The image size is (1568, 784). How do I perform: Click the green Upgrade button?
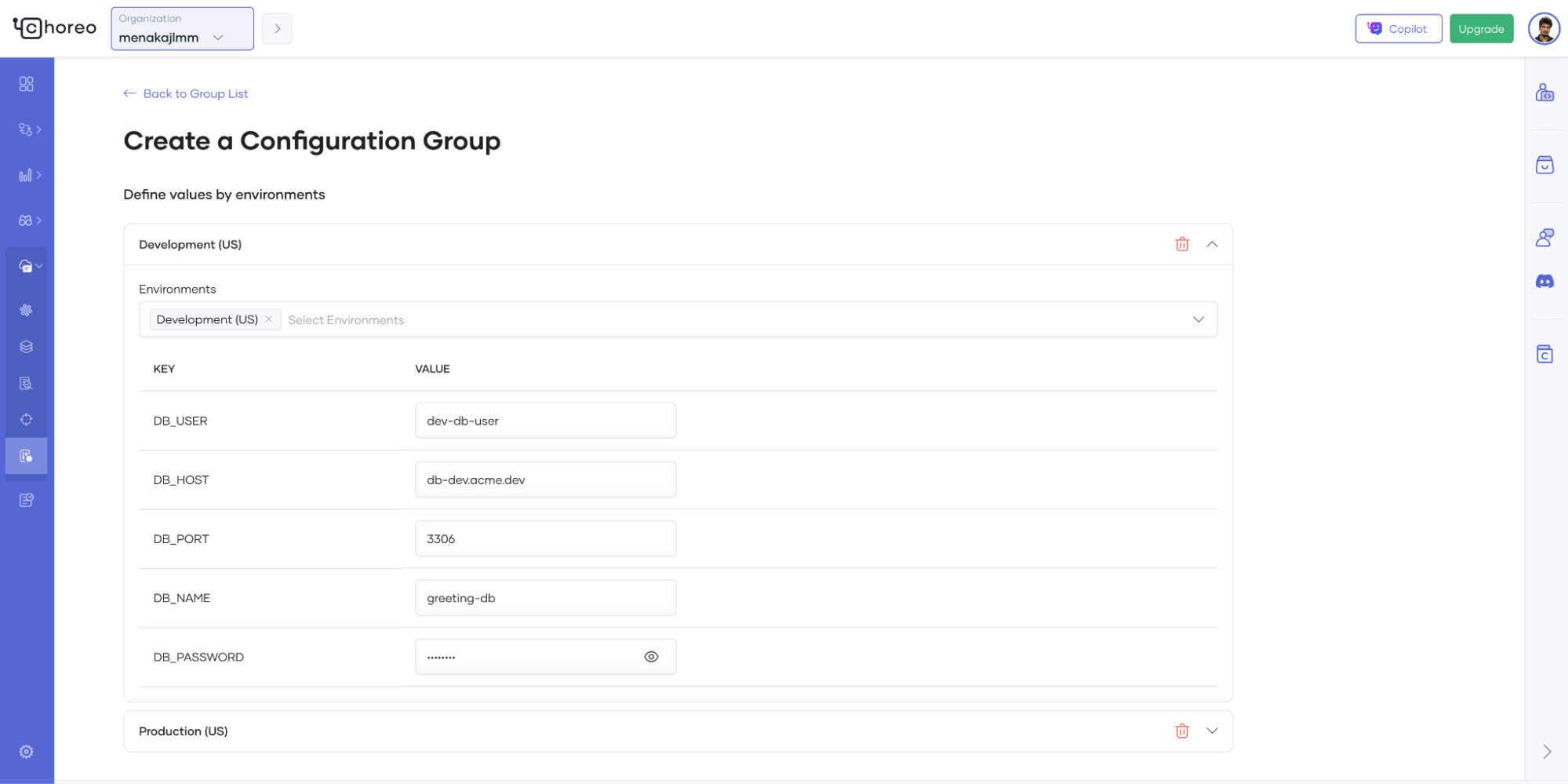[x=1480, y=29]
